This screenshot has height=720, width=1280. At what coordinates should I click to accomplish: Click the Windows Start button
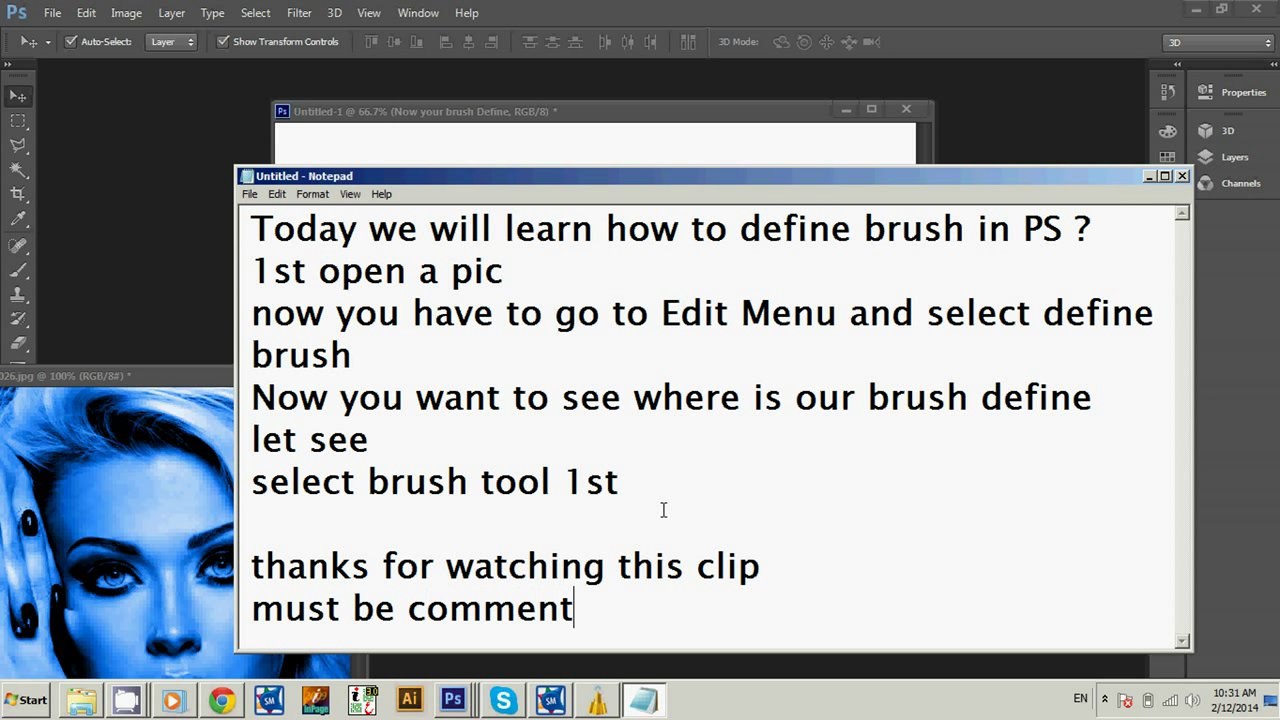26,700
